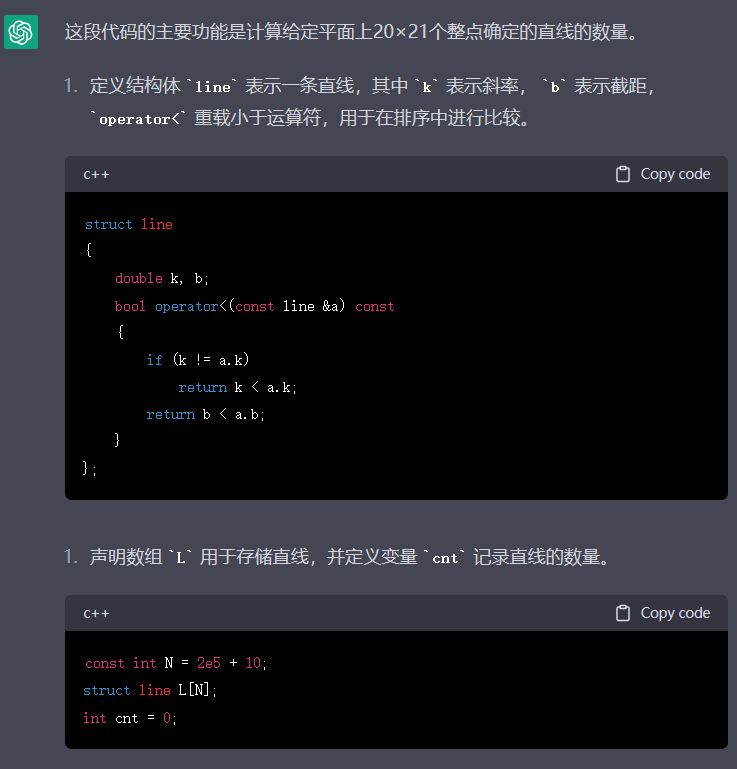Click inline code `L` in 声明数组 sentence
Viewport: 737px width, 769px height.
181,558
